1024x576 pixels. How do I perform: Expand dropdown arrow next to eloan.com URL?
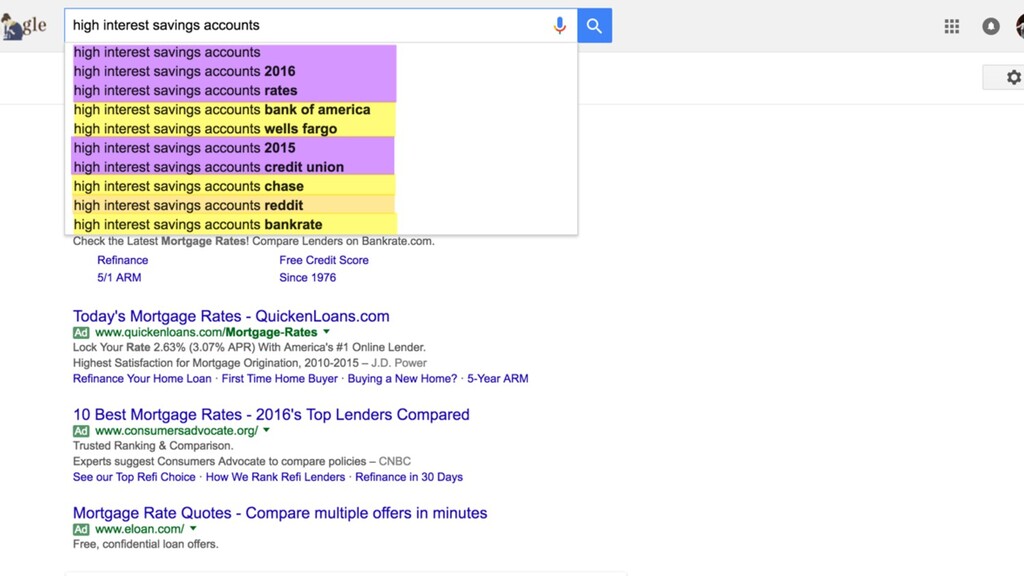pos(193,529)
